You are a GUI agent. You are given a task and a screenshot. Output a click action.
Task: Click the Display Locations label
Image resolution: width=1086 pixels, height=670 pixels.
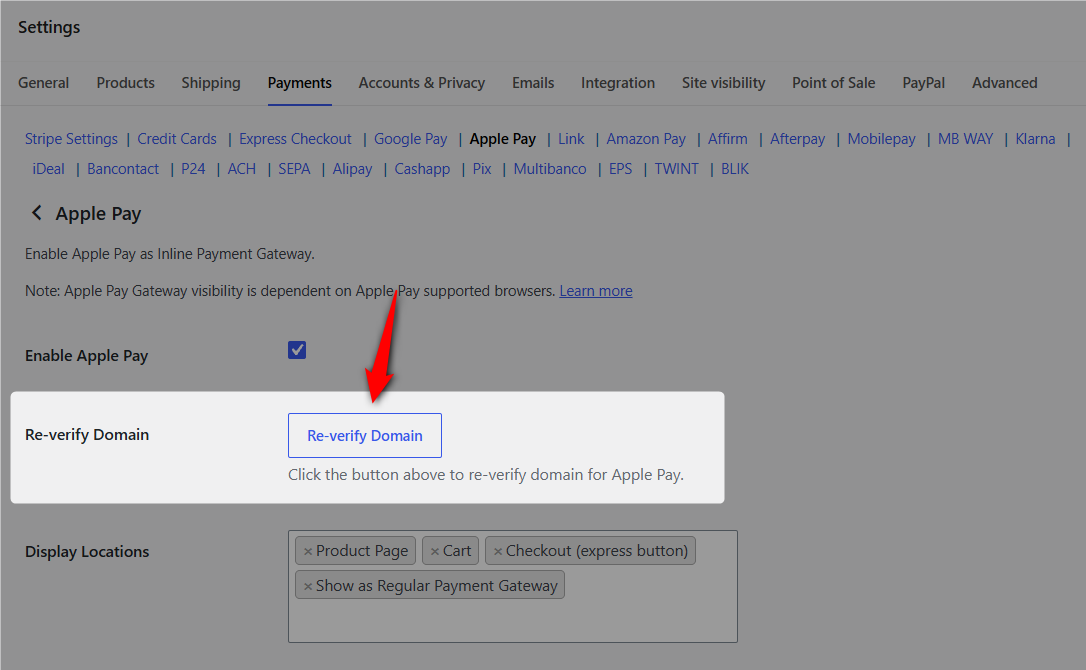(x=87, y=552)
